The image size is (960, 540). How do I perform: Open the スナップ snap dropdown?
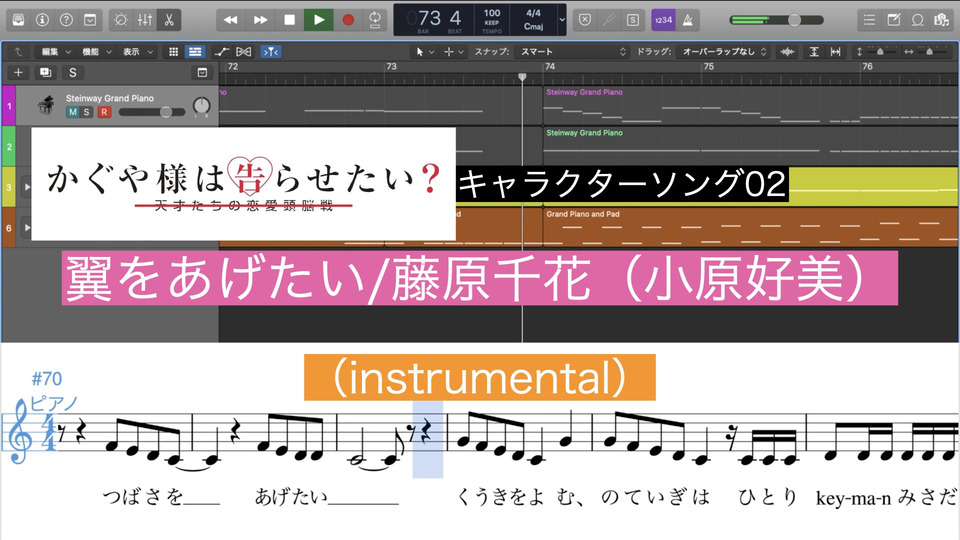[x=572, y=52]
